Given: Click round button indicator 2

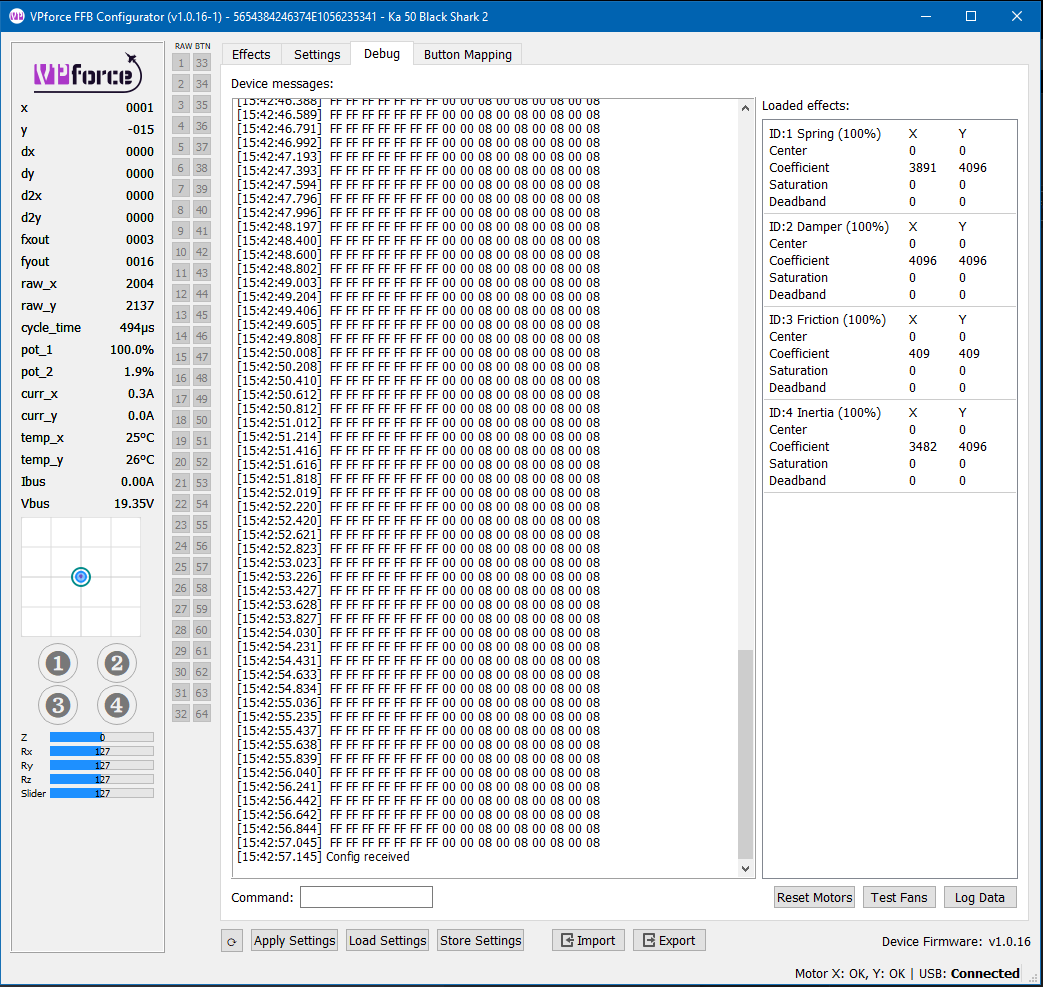Looking at the screenshot, I should [x=117, y=663].
